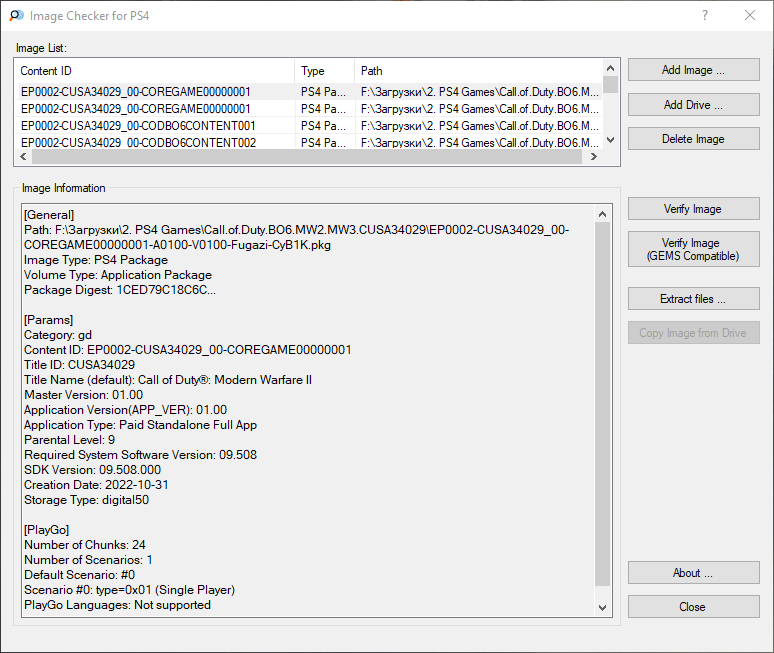Click the 'Package Digest: 1CED79C18C6C...' line
The image size is (774, 653).
[120, 290]
